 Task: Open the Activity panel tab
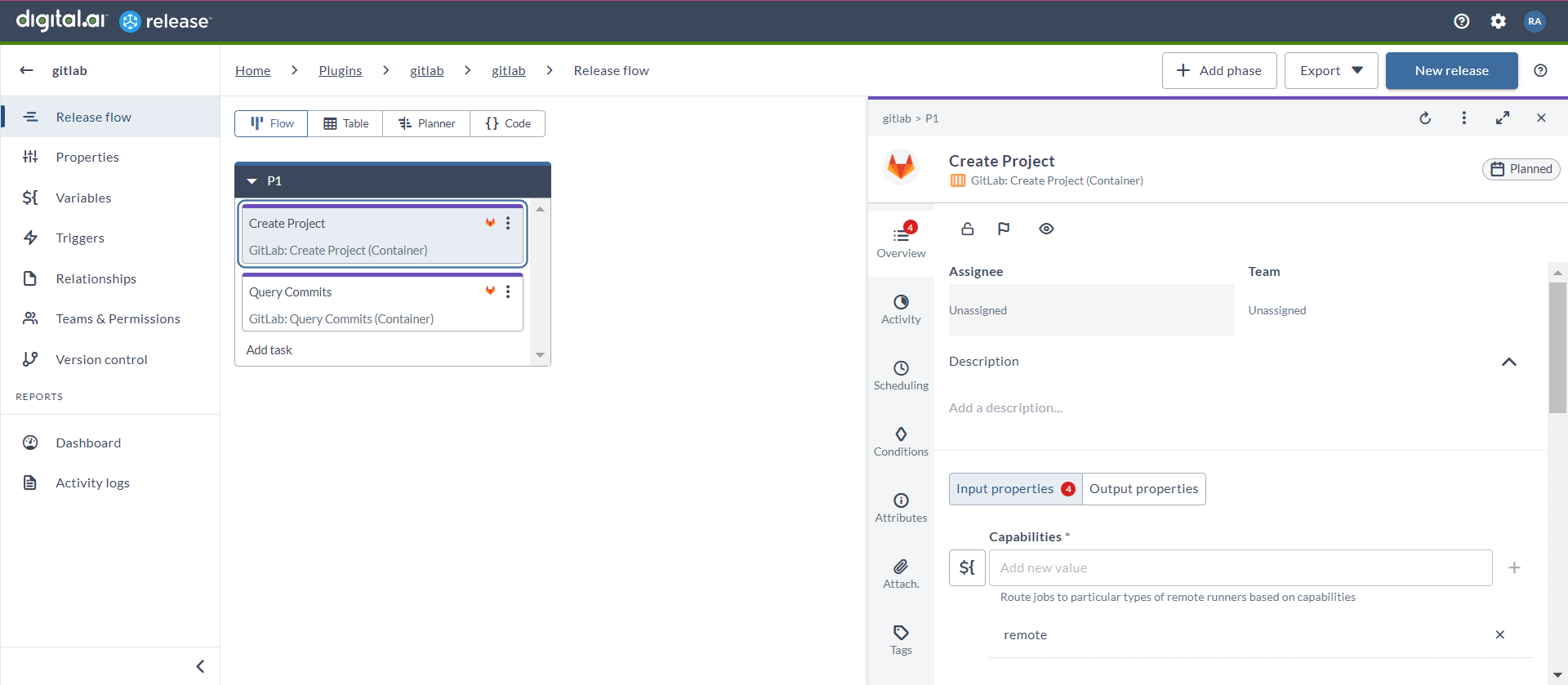pos(901,309)
